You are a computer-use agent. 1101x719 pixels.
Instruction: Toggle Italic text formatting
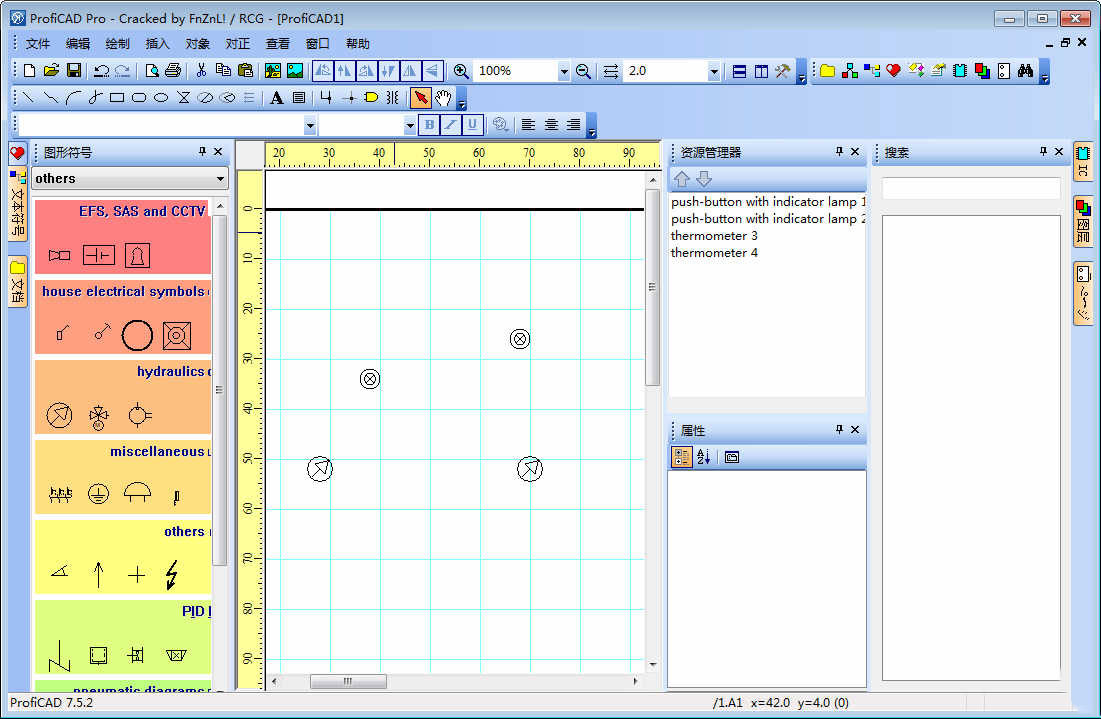click(451, 125)
